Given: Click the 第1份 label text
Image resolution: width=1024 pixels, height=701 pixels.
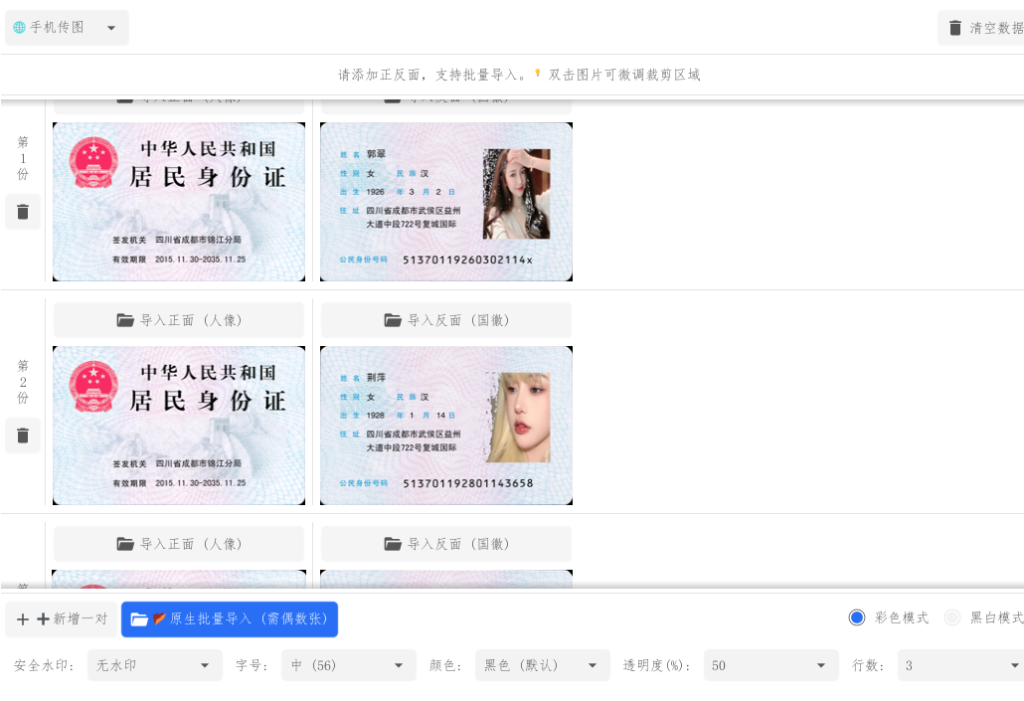Looking at the screenshot, I should [x=23, y=157].
